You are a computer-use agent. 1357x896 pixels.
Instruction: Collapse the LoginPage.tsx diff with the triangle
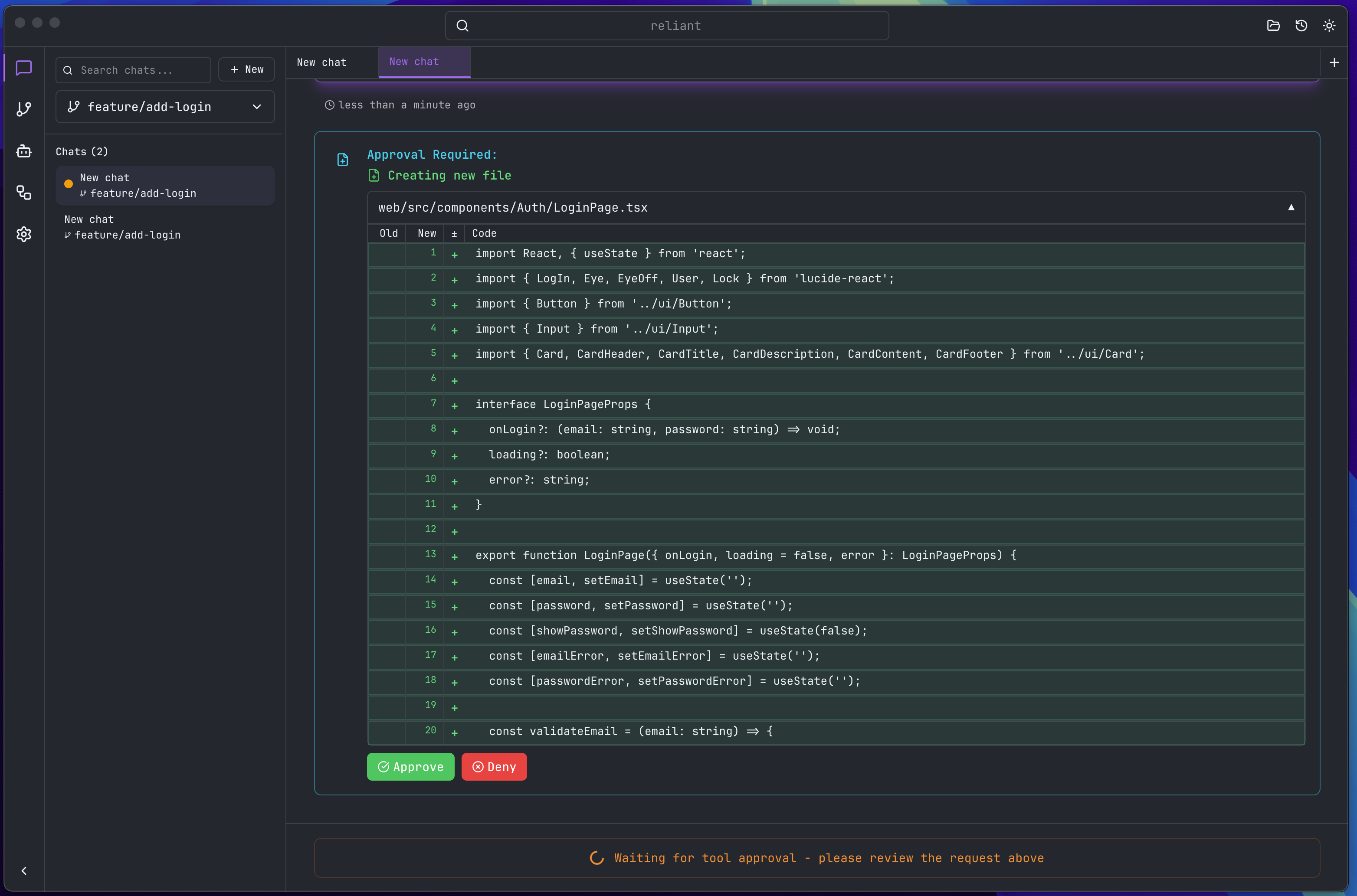(1292, 207)
